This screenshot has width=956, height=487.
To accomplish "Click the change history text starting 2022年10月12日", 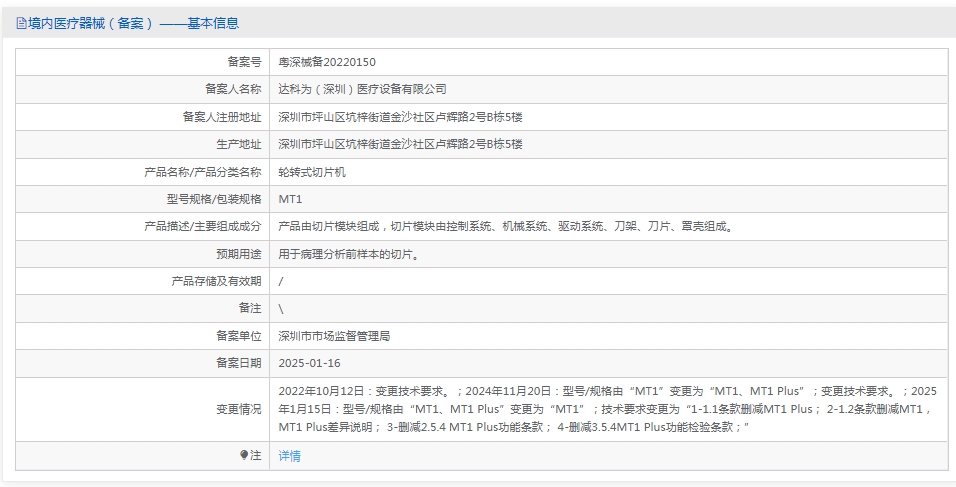I will click(x=607, y=410).
